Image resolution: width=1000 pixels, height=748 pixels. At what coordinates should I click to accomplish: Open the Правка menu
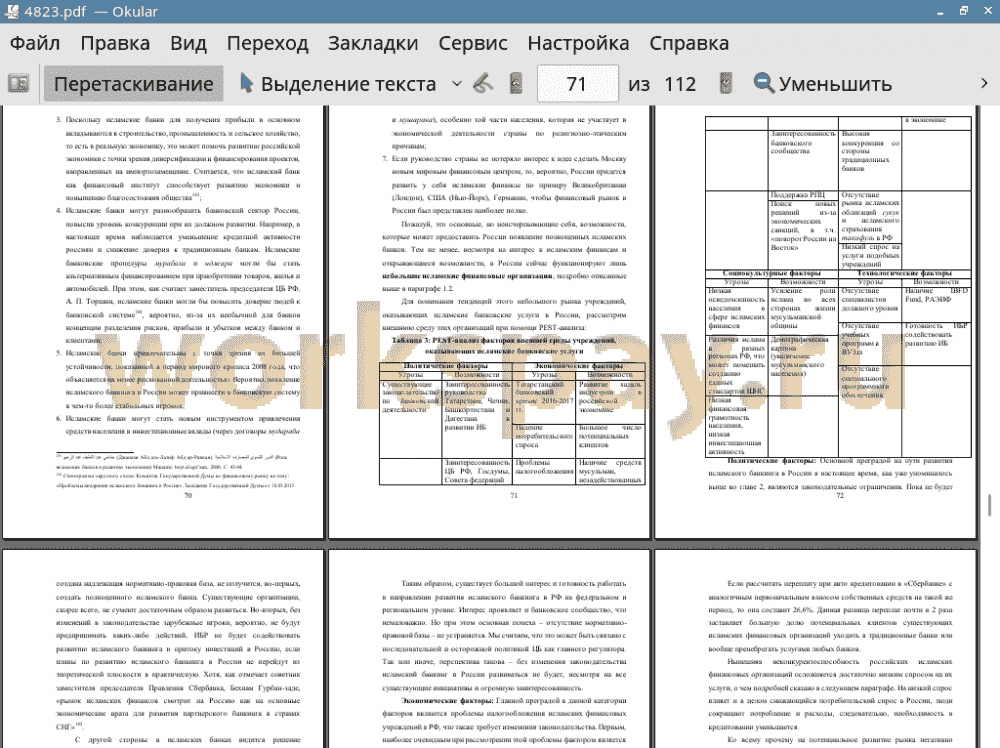pos(115,43)
